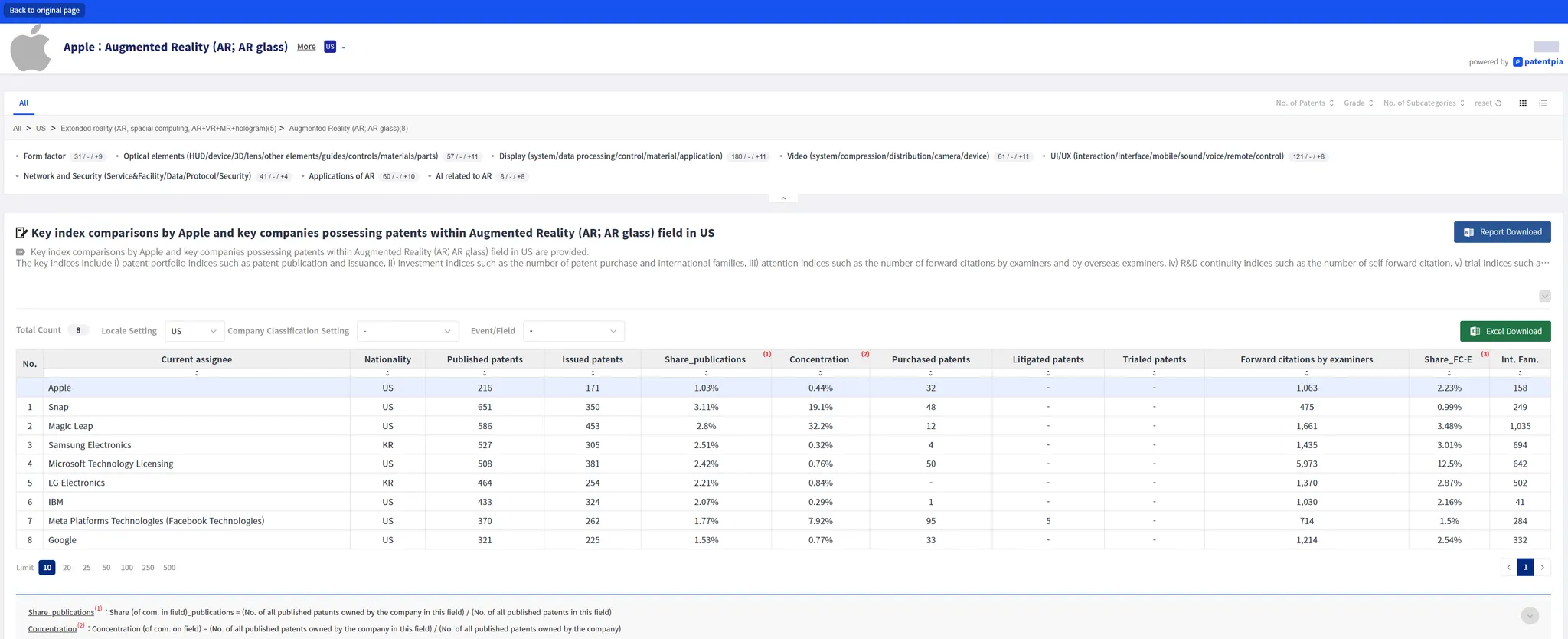The image size is (1568, 639).
Task: Sort the Published patents column
Action: (x=485, y=373)
